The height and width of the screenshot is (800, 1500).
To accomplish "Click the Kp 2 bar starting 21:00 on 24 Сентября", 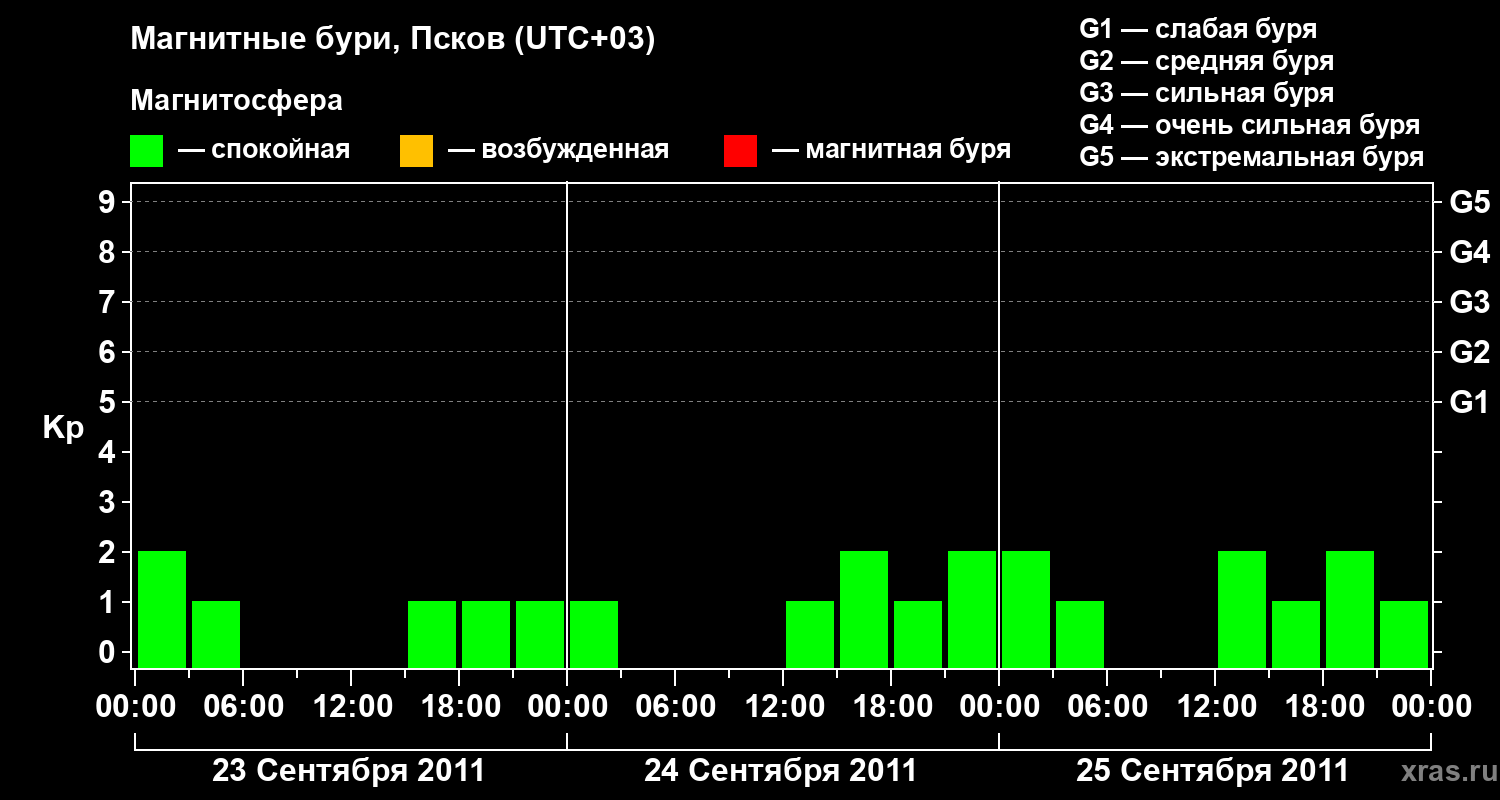I will [972, 609].
